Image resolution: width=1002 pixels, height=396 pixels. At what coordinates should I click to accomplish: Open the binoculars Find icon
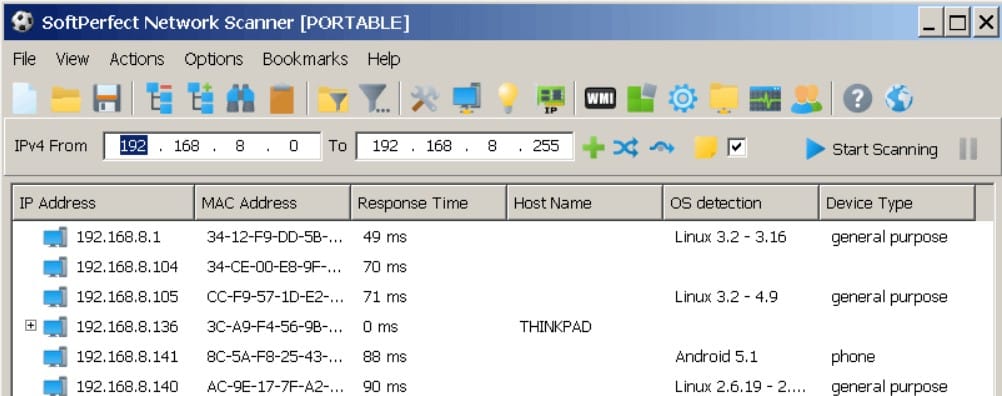pyautogui.click(x=241, y=99)
